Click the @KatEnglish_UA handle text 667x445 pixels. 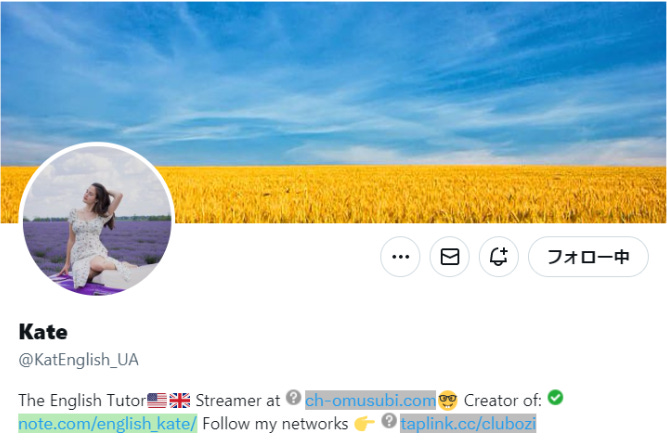point(78,360)
